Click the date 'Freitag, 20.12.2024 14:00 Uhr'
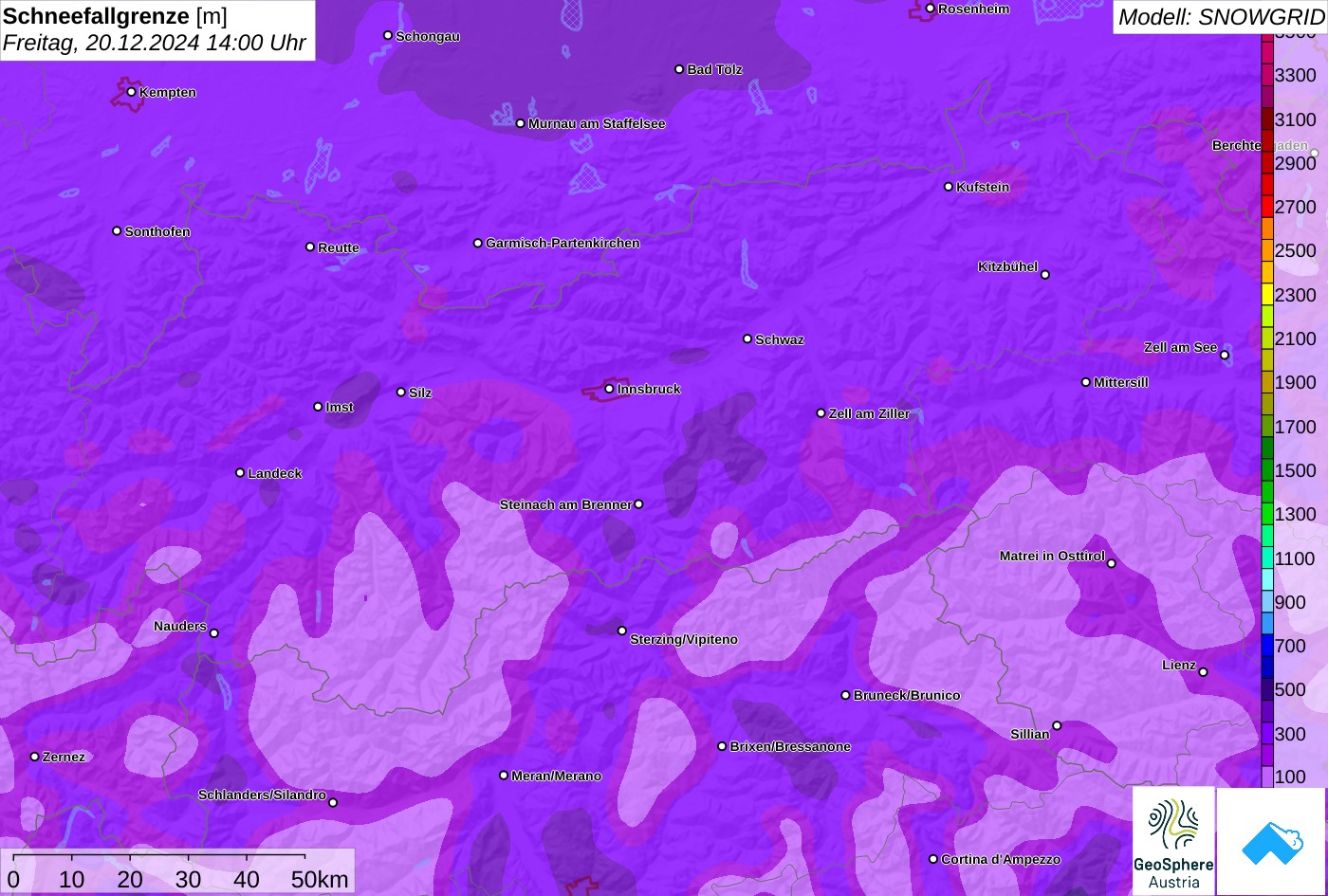Image resolution: width=1328 pixels, height=896 pixels. [155, 44]
